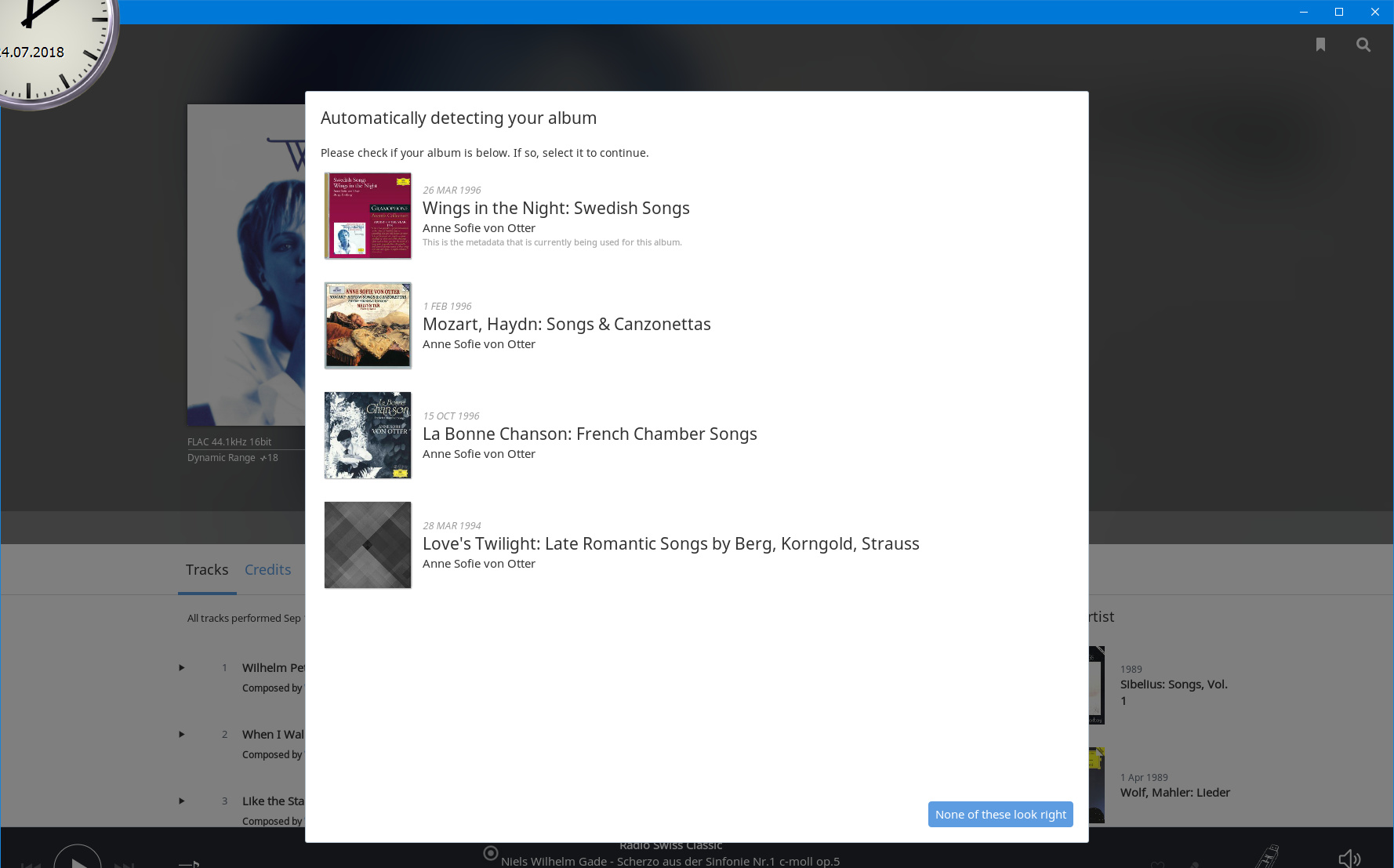Choose Mozart, Haydn: Songs & Canzonettas title
1394x868 pixels.
566,325
